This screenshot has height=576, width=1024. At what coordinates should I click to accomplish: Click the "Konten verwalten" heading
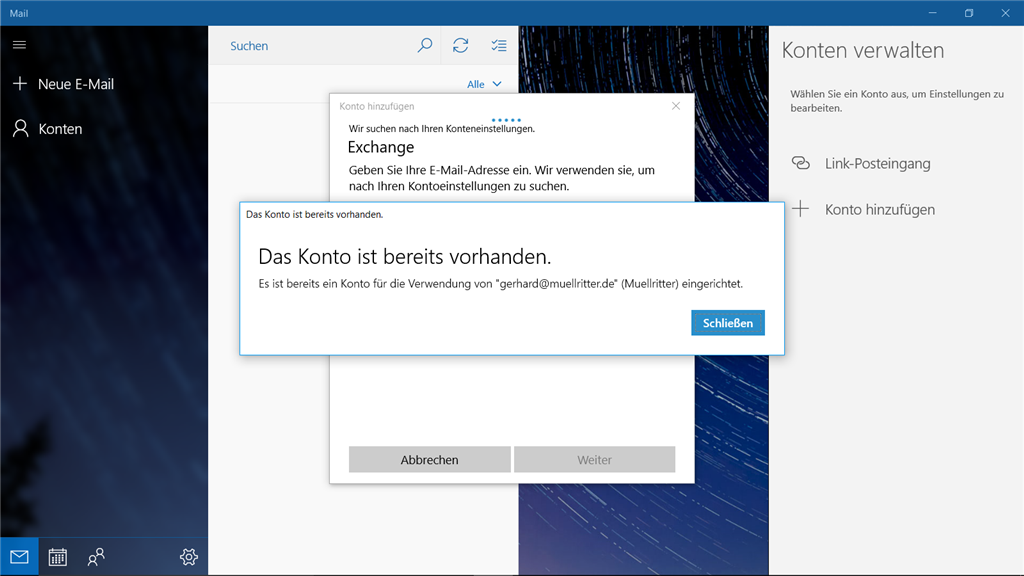coord(863,50)
